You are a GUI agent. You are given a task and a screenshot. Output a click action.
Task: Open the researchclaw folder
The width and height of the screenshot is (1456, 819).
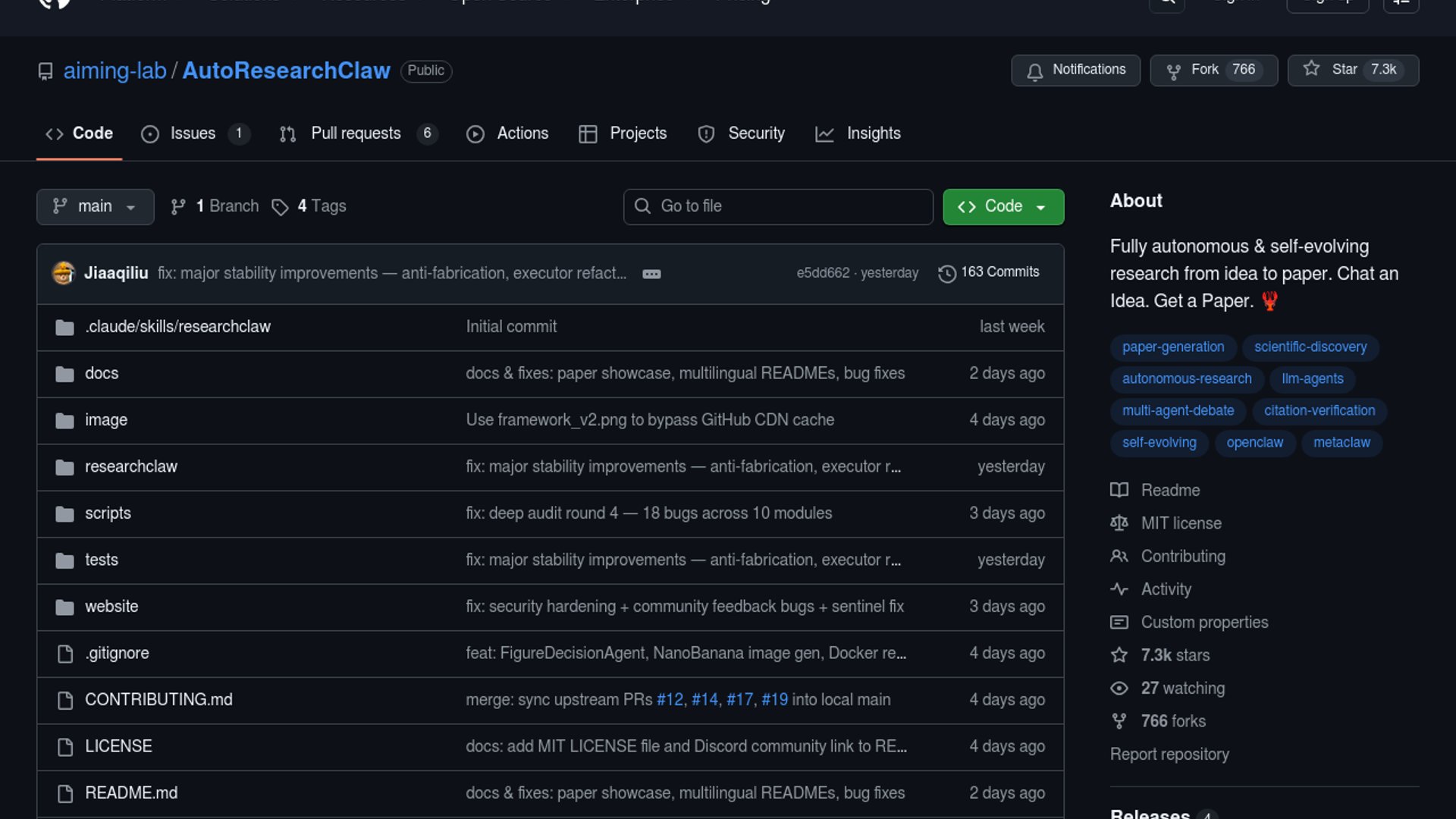(x=131, y=466)
